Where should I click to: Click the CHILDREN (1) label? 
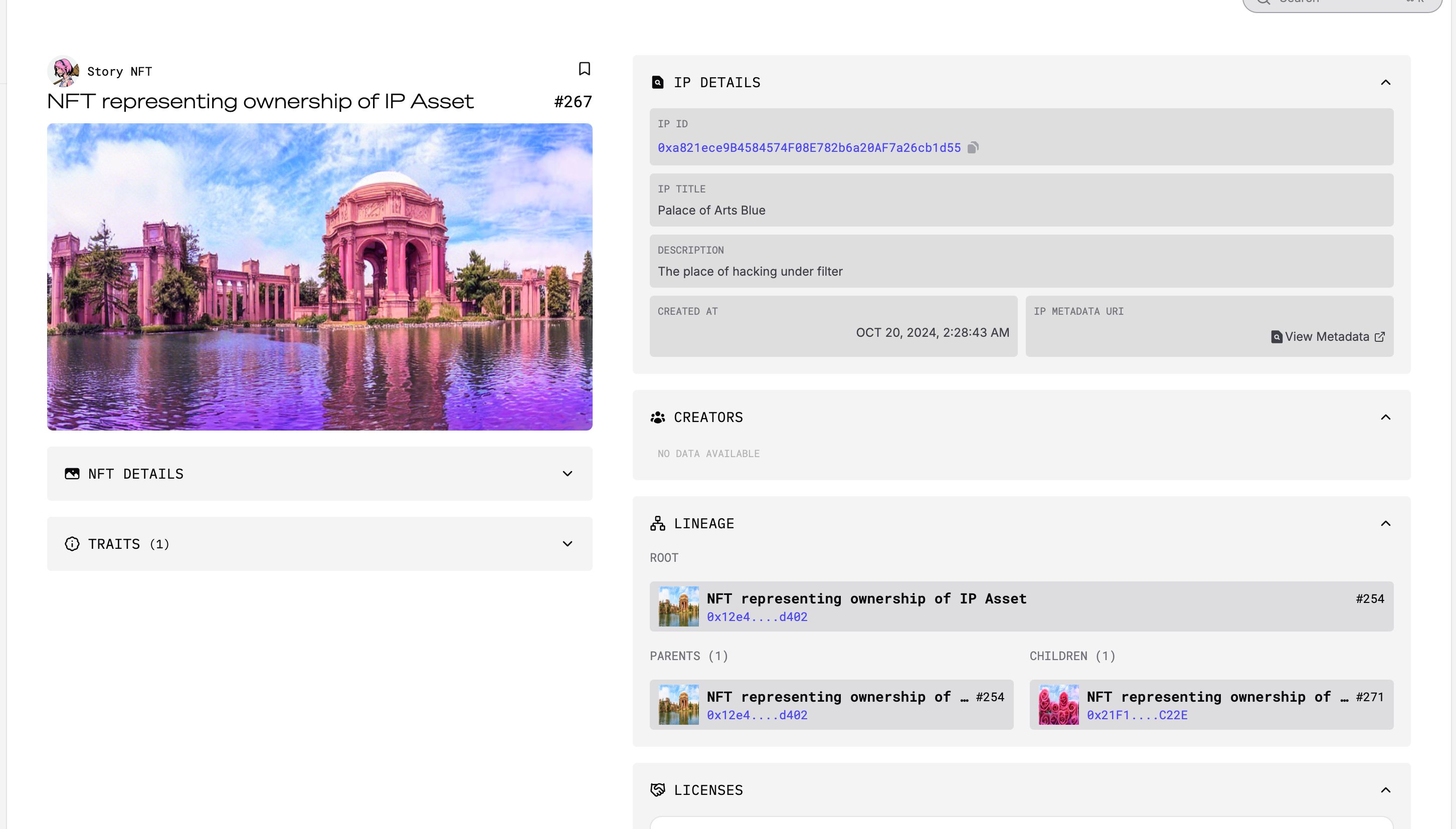tap(1072, 656)
